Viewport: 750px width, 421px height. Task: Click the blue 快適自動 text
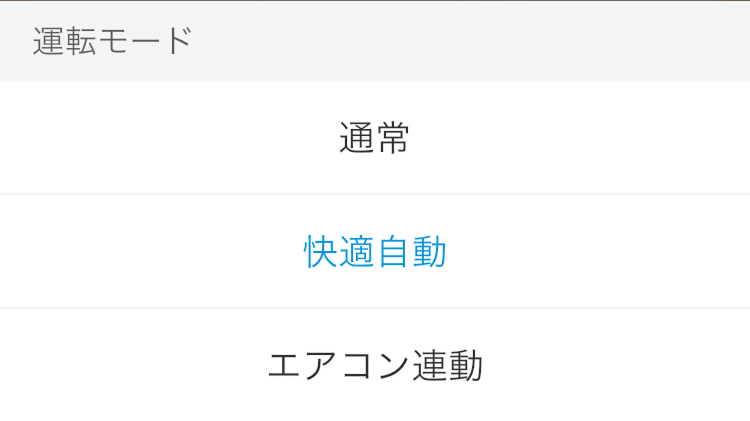tap(375, 252)
